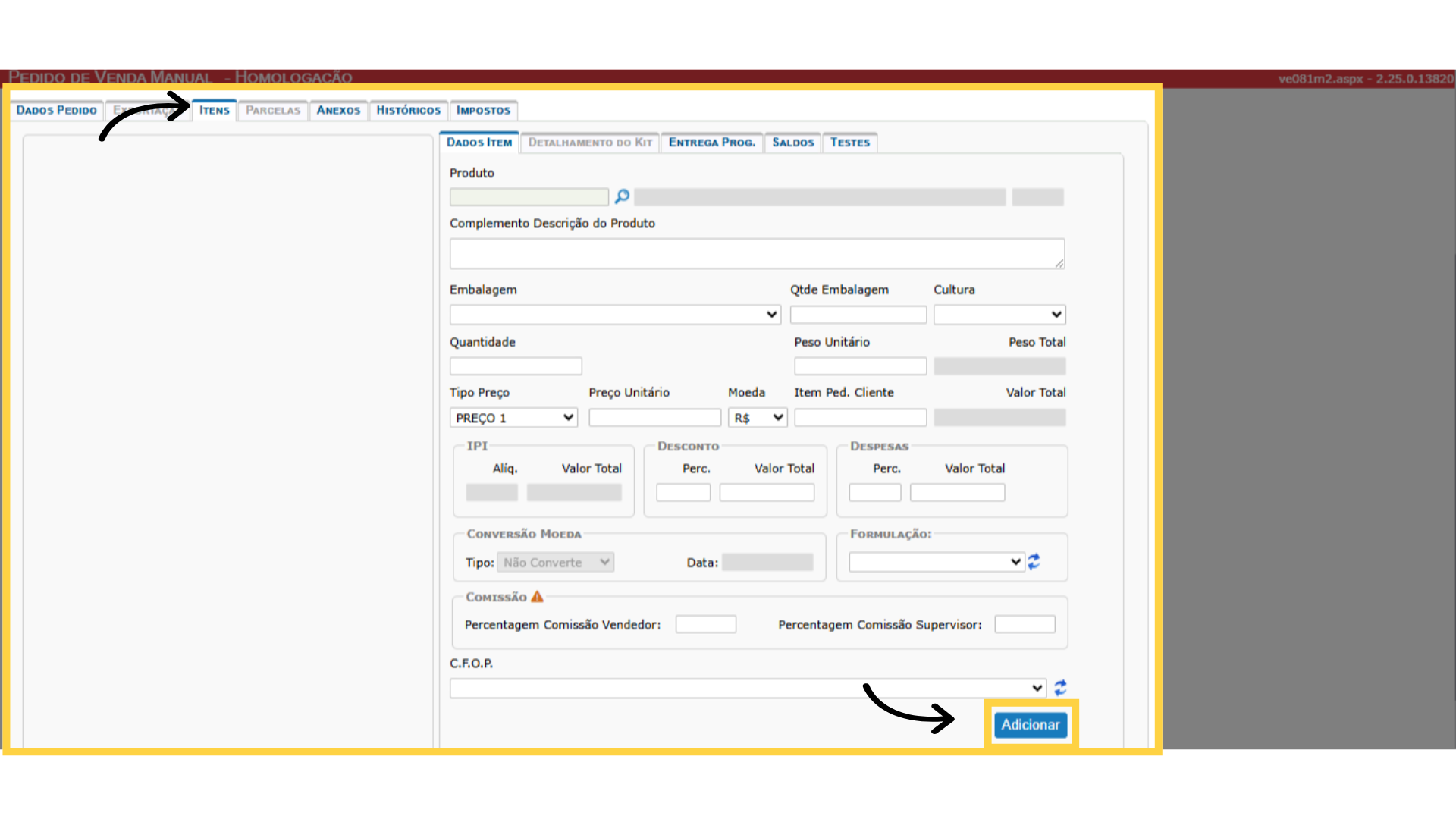Screen dimensions: 1456x819
Task: Click the Complemento Descrição do Produto text area
Action: pos(758,254)
